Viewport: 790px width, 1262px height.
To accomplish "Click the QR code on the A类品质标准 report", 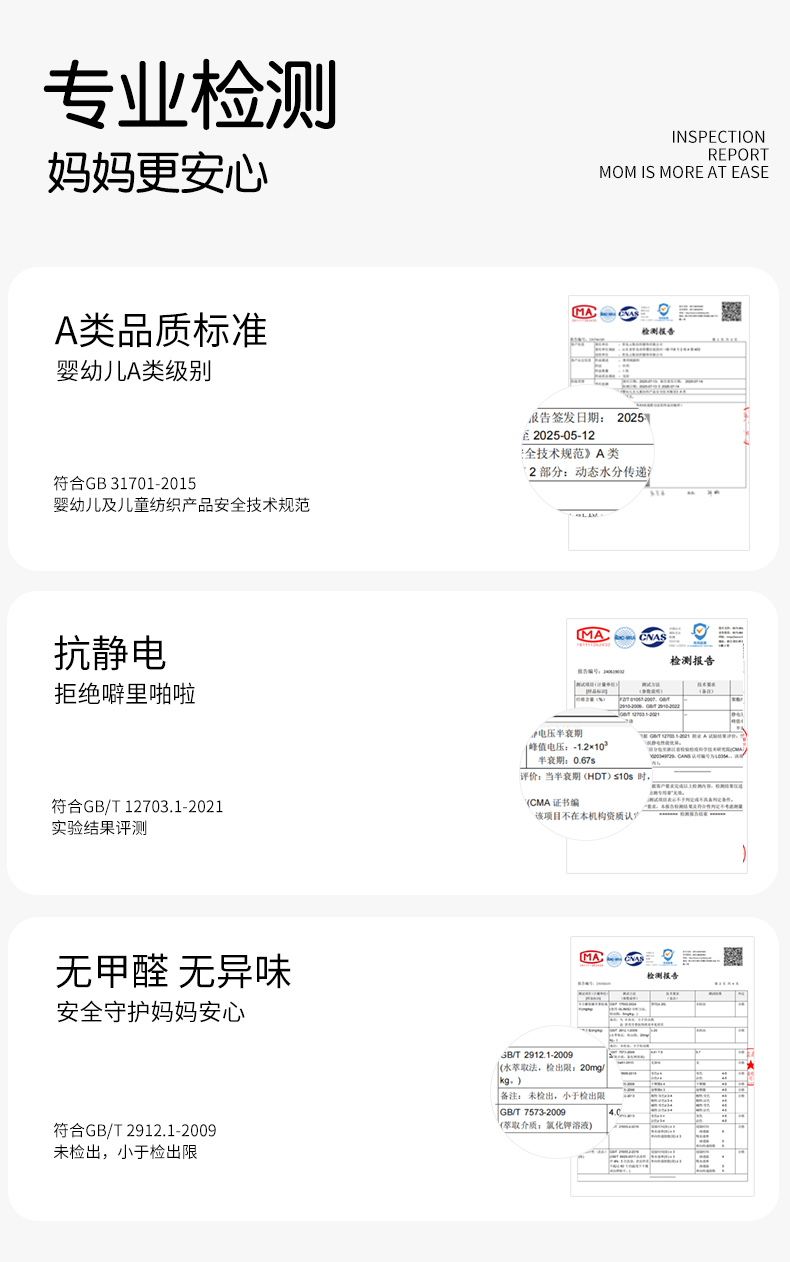I will (x=733, y=311).
